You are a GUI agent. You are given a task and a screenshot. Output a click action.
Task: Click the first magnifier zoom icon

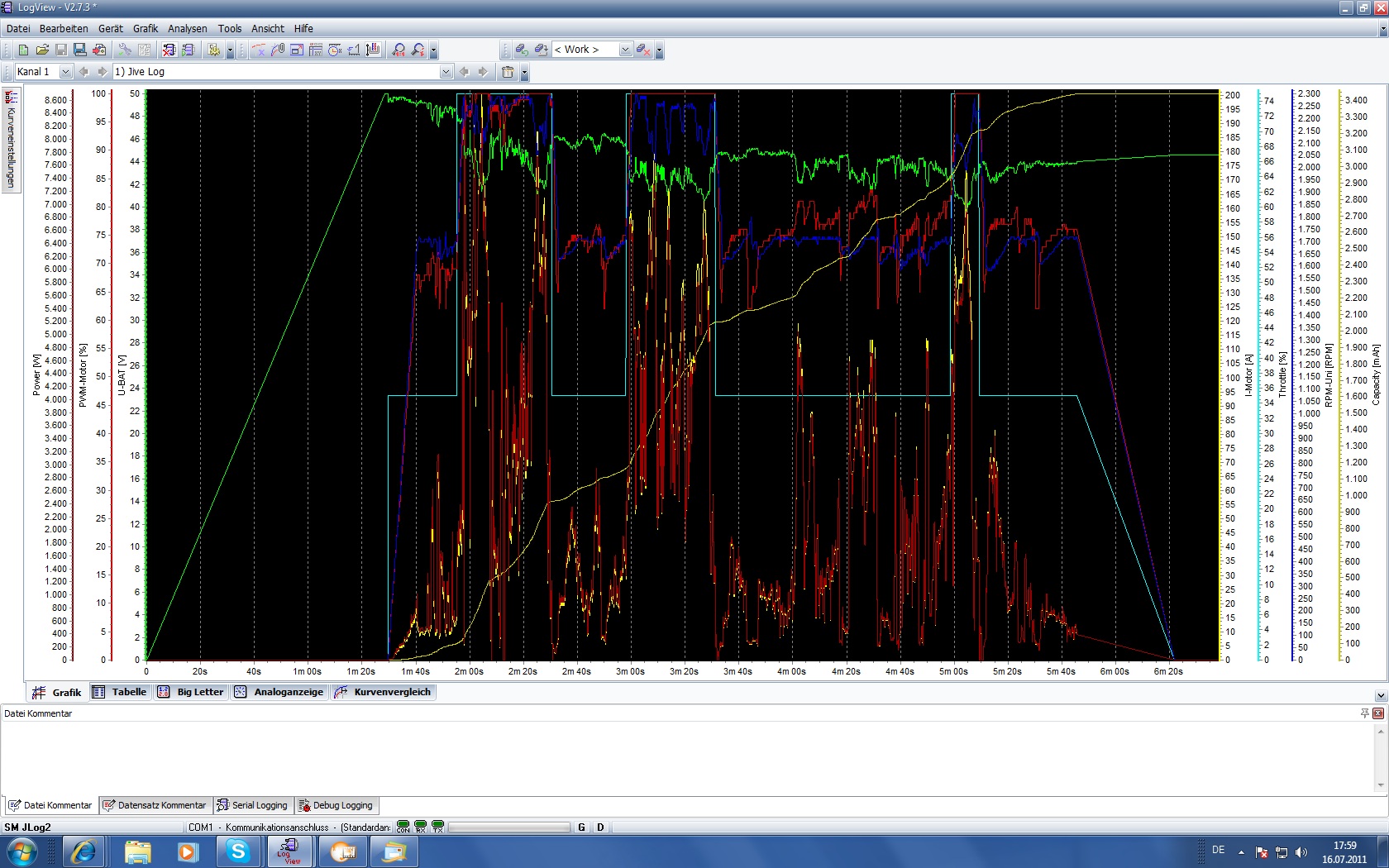[x=399, y=50]
